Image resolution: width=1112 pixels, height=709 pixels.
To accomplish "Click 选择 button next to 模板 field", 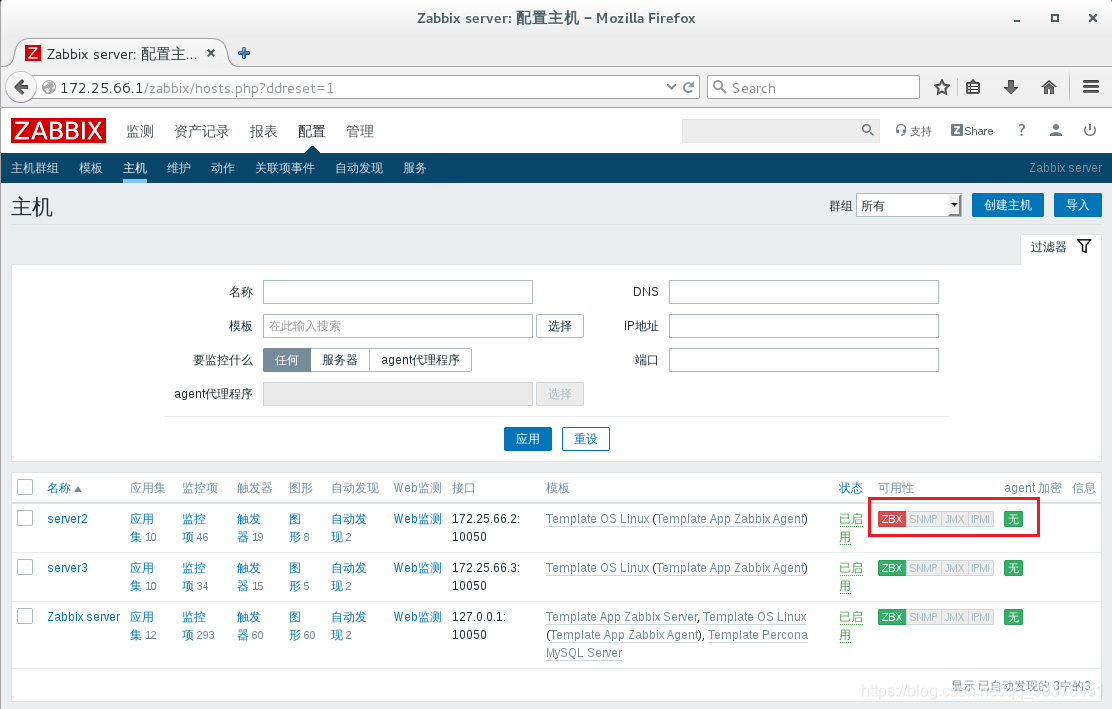I will pos(560,326).
